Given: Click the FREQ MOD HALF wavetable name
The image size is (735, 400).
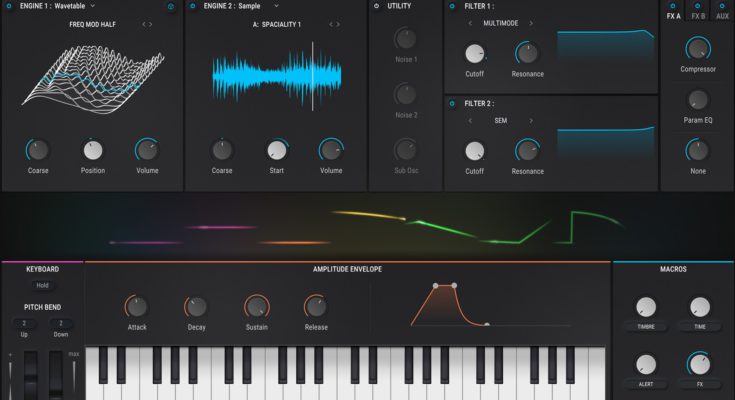Looking at the screenshot, I should pyautogui.click(x=92, y=23).
